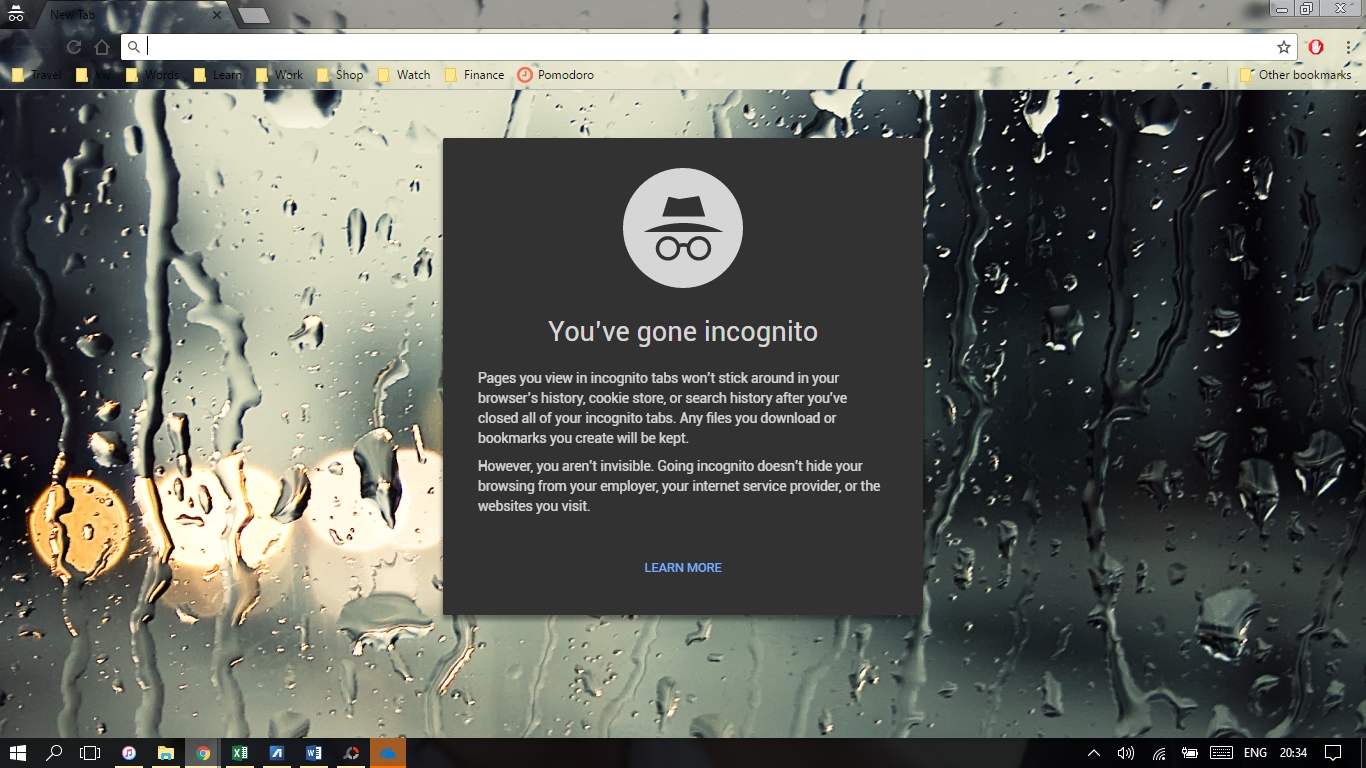Open Task View on the taskbar
Screen dimensions: 1366x768
91,753
